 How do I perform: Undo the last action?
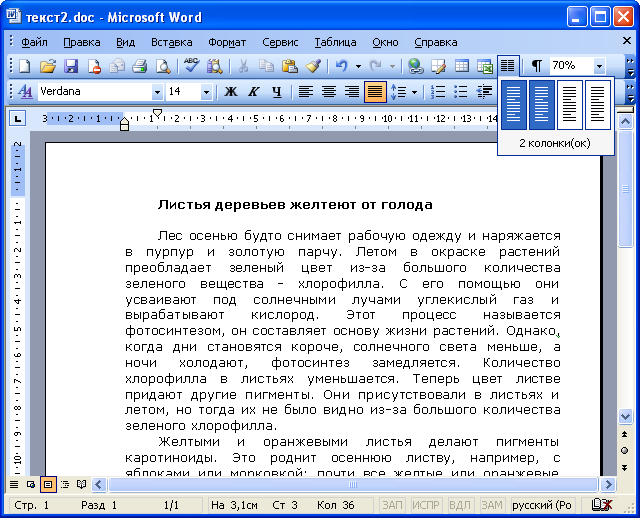click(342, 66)
